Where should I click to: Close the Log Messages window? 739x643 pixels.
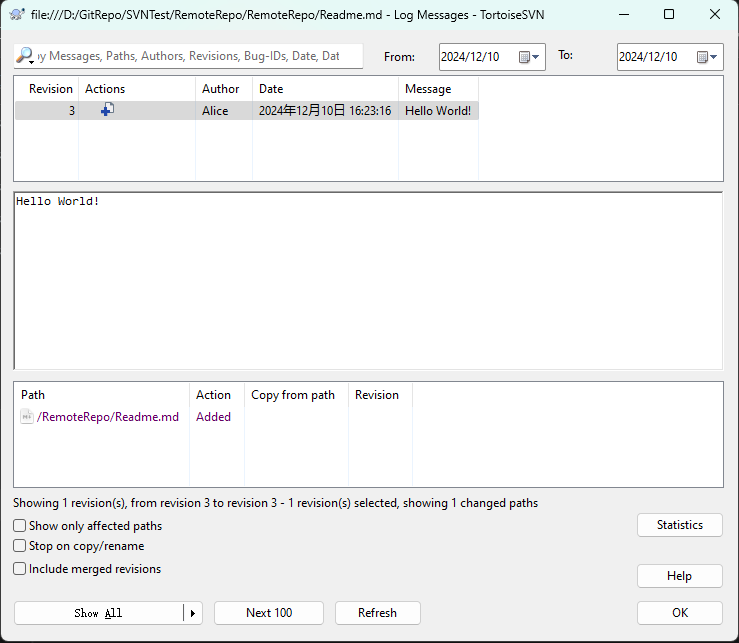714,15
